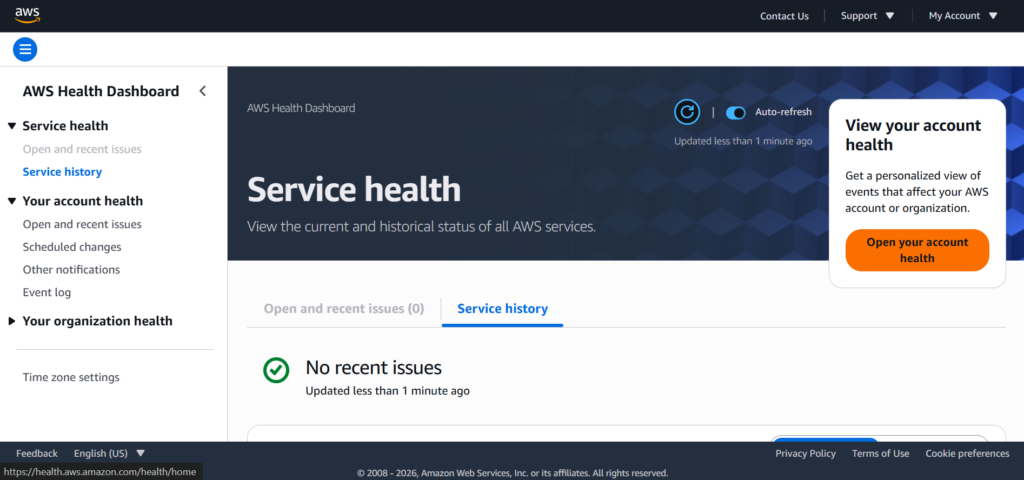Collapse the Service health section
This screenshot has height=480, width=1024.
tap(12, 126)
